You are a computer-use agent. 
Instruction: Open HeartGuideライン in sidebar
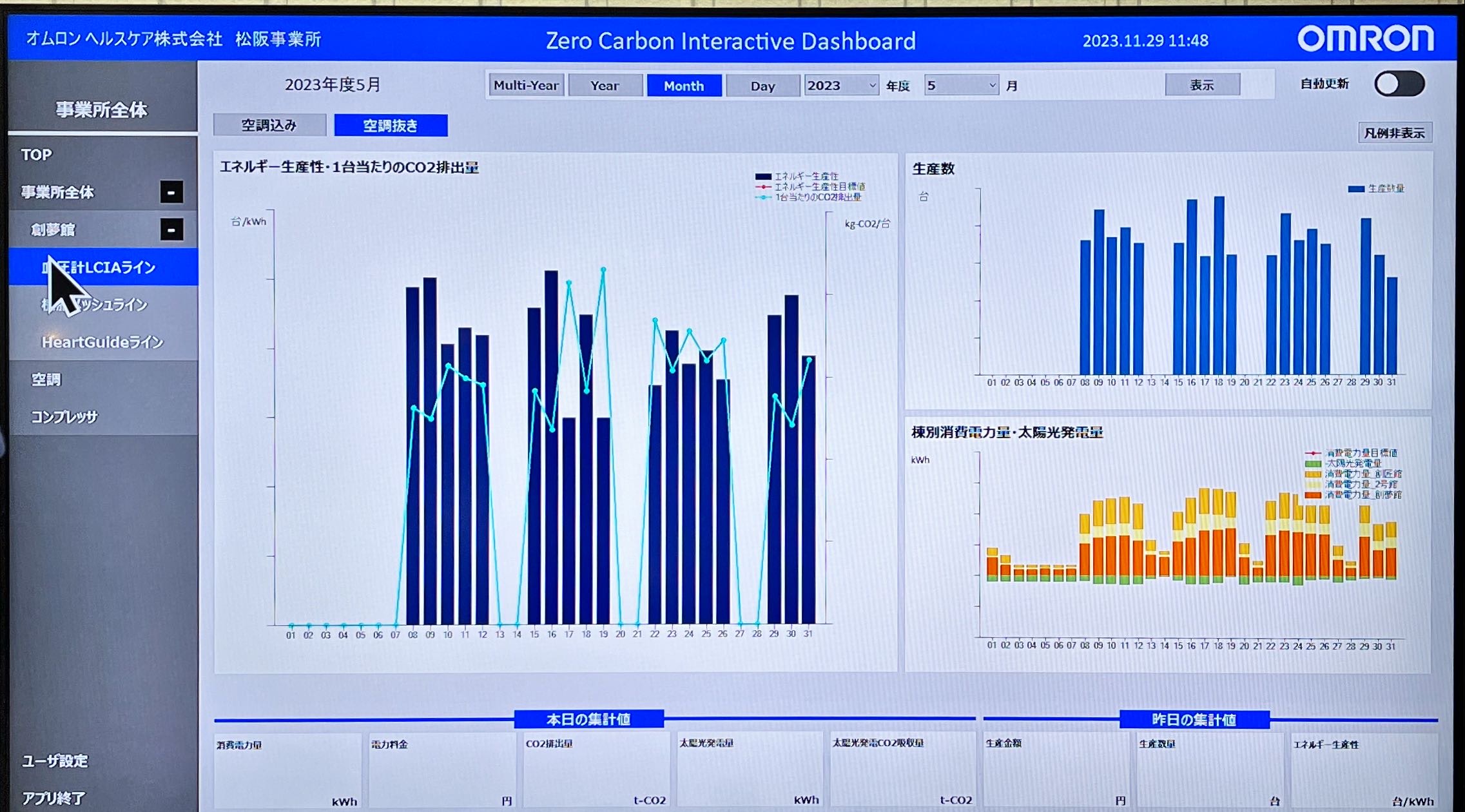102,342
